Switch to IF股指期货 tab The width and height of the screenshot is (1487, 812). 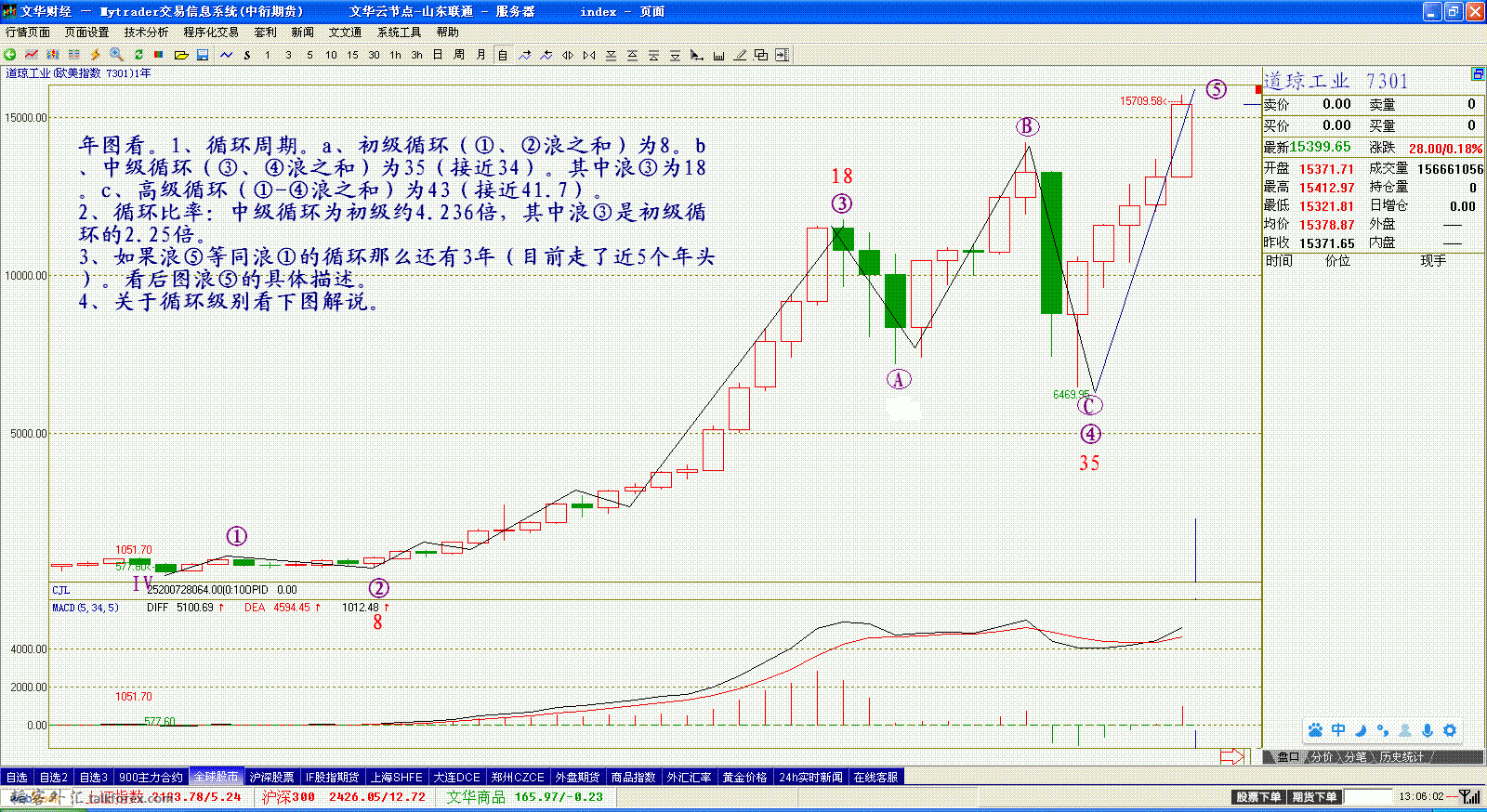tap(332, 777)
